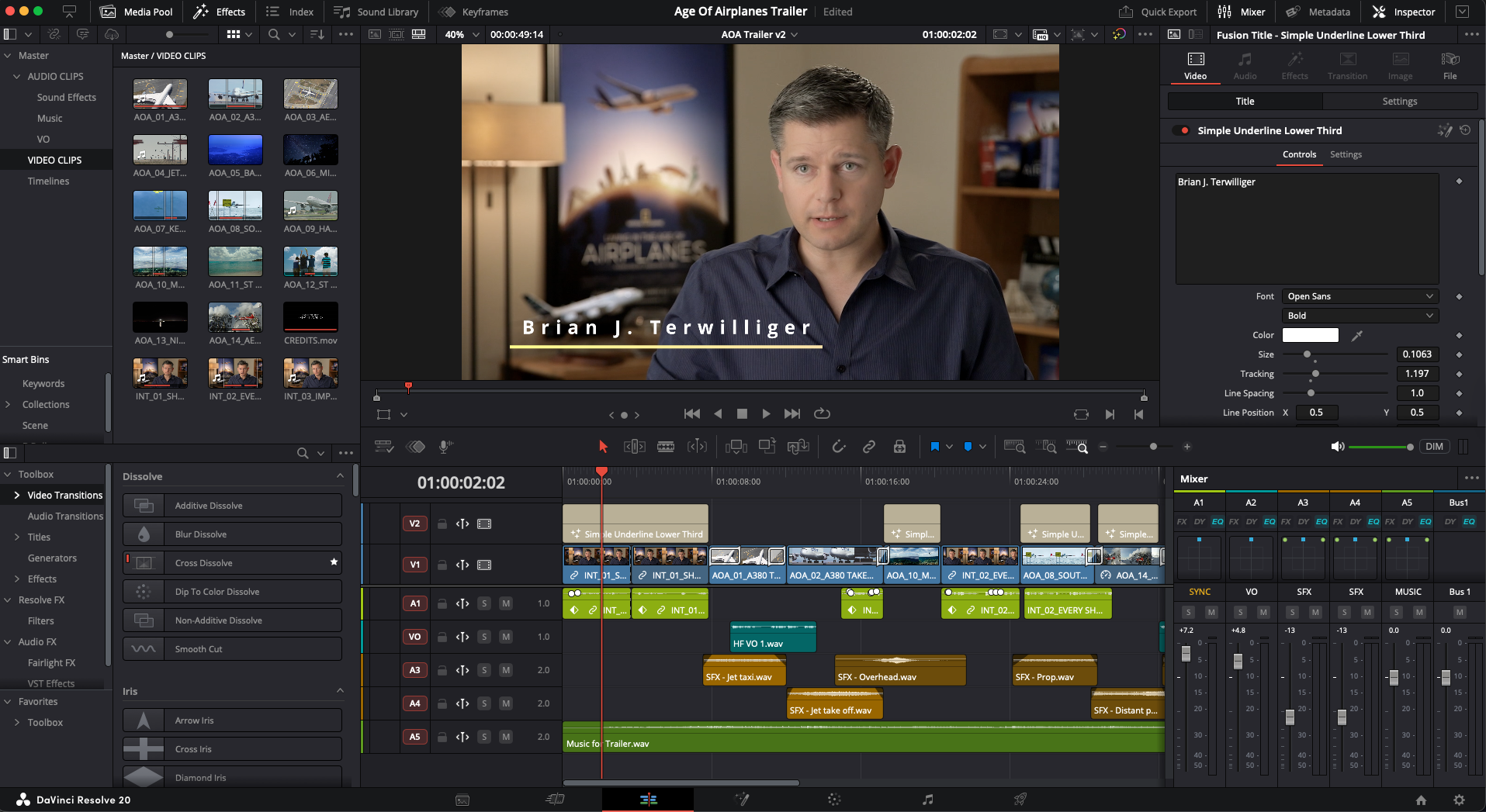This screenshot has width=1486, height=812.
Task: Collapse the AUDIO CLIPS bin
Action: pyautogui.click(x=17, y=76)
